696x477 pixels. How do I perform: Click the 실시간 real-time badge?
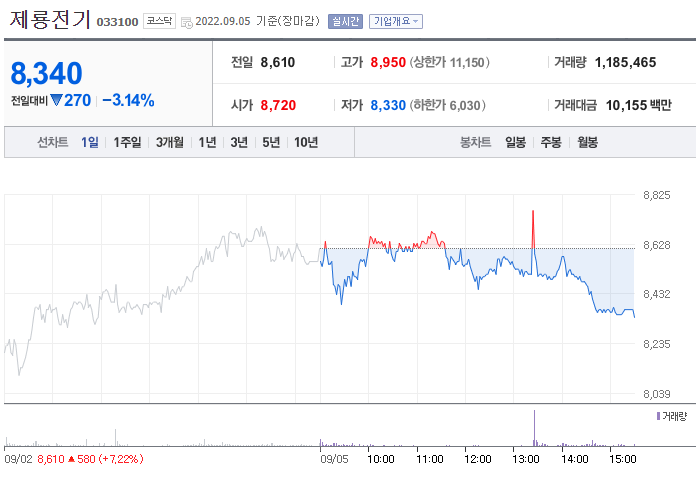click(x=345, y=21)
